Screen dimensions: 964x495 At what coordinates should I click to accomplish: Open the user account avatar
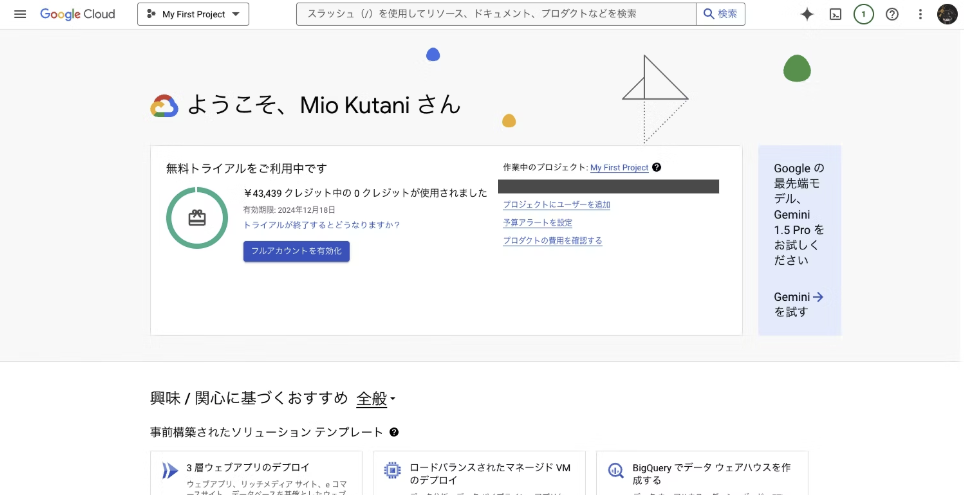tap(947, 14)
